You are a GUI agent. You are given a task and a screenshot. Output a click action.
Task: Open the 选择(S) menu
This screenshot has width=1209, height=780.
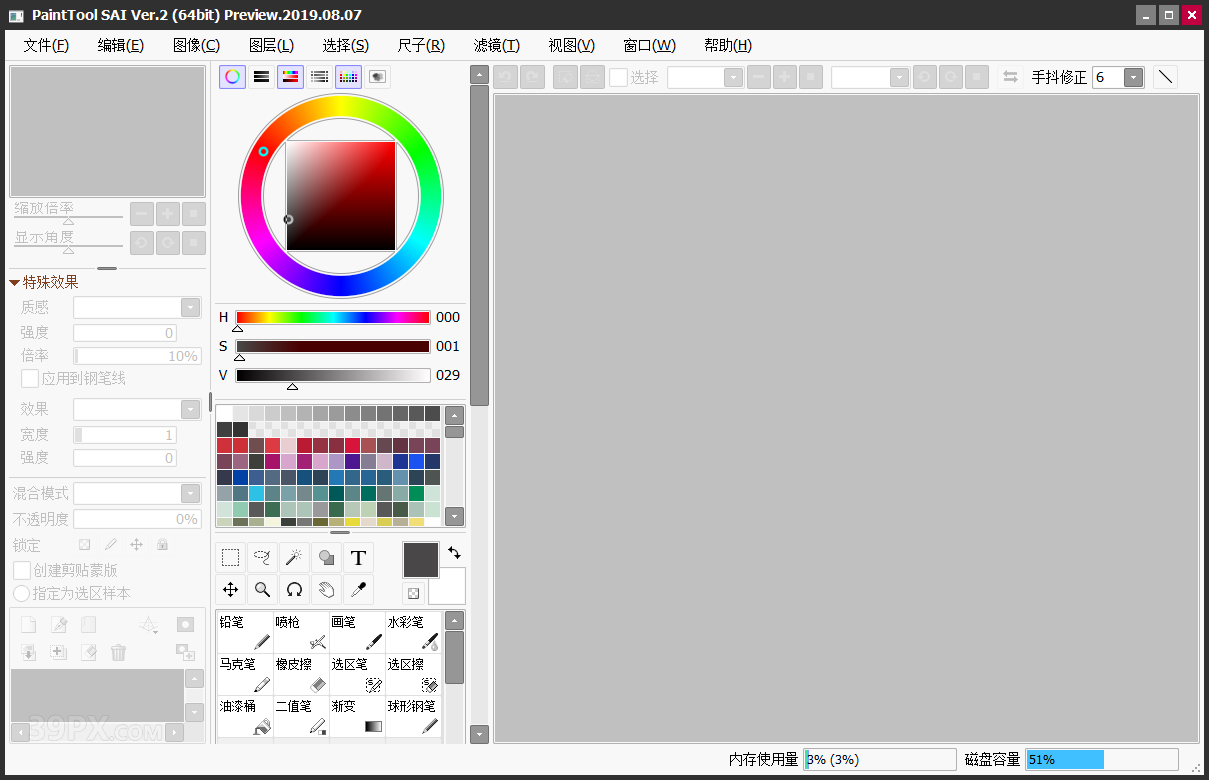346,45
